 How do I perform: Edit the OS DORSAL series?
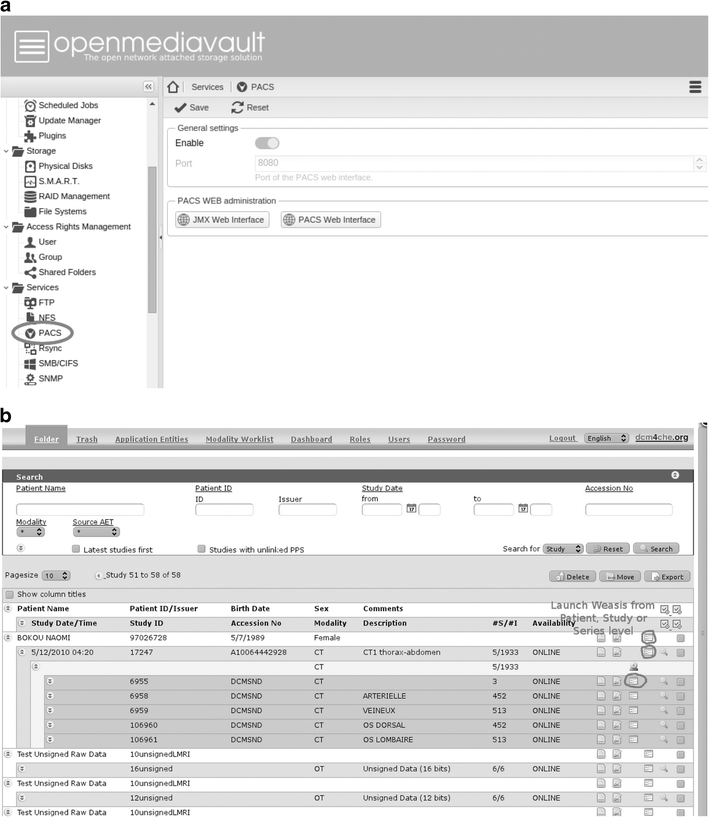point(617,725)
